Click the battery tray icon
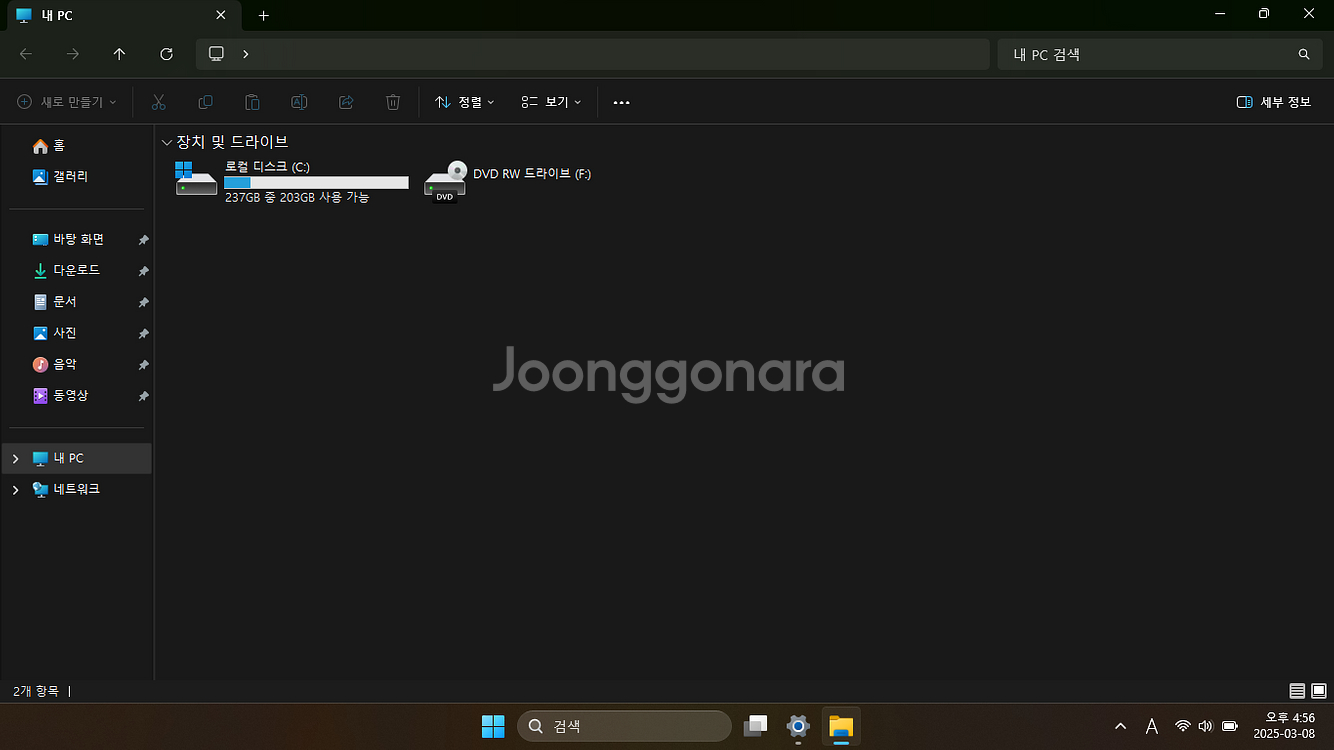The width and height of the screenshot is (1334, 750). [1230, 726]
